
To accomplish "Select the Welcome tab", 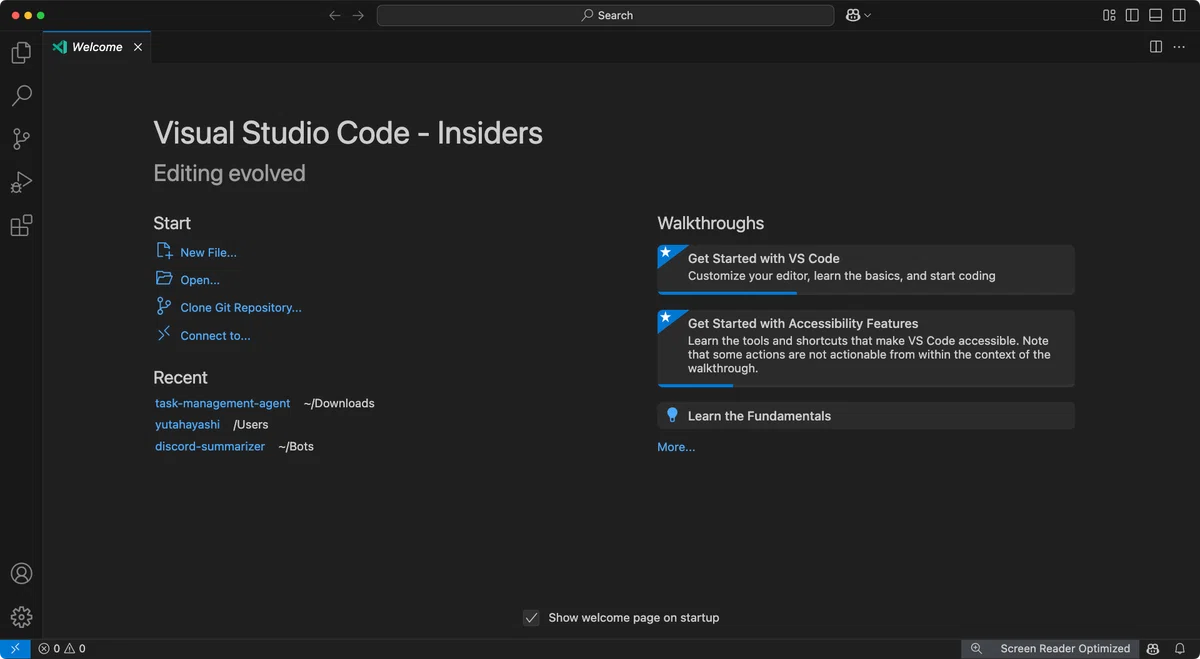I will point(98,47).
